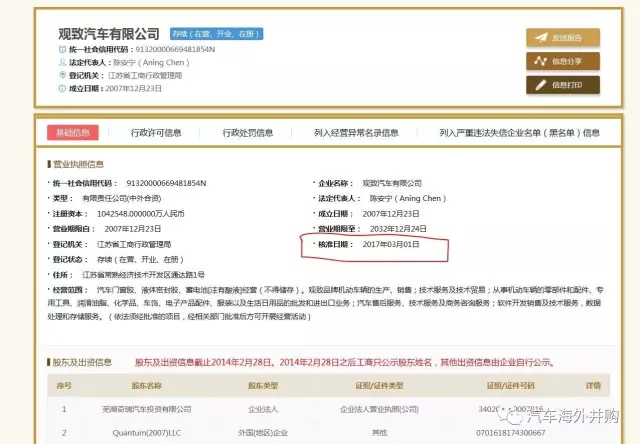
Task: Click the 成立日期 value in license details
Action: pyautogui.click(x=391, y=213)
